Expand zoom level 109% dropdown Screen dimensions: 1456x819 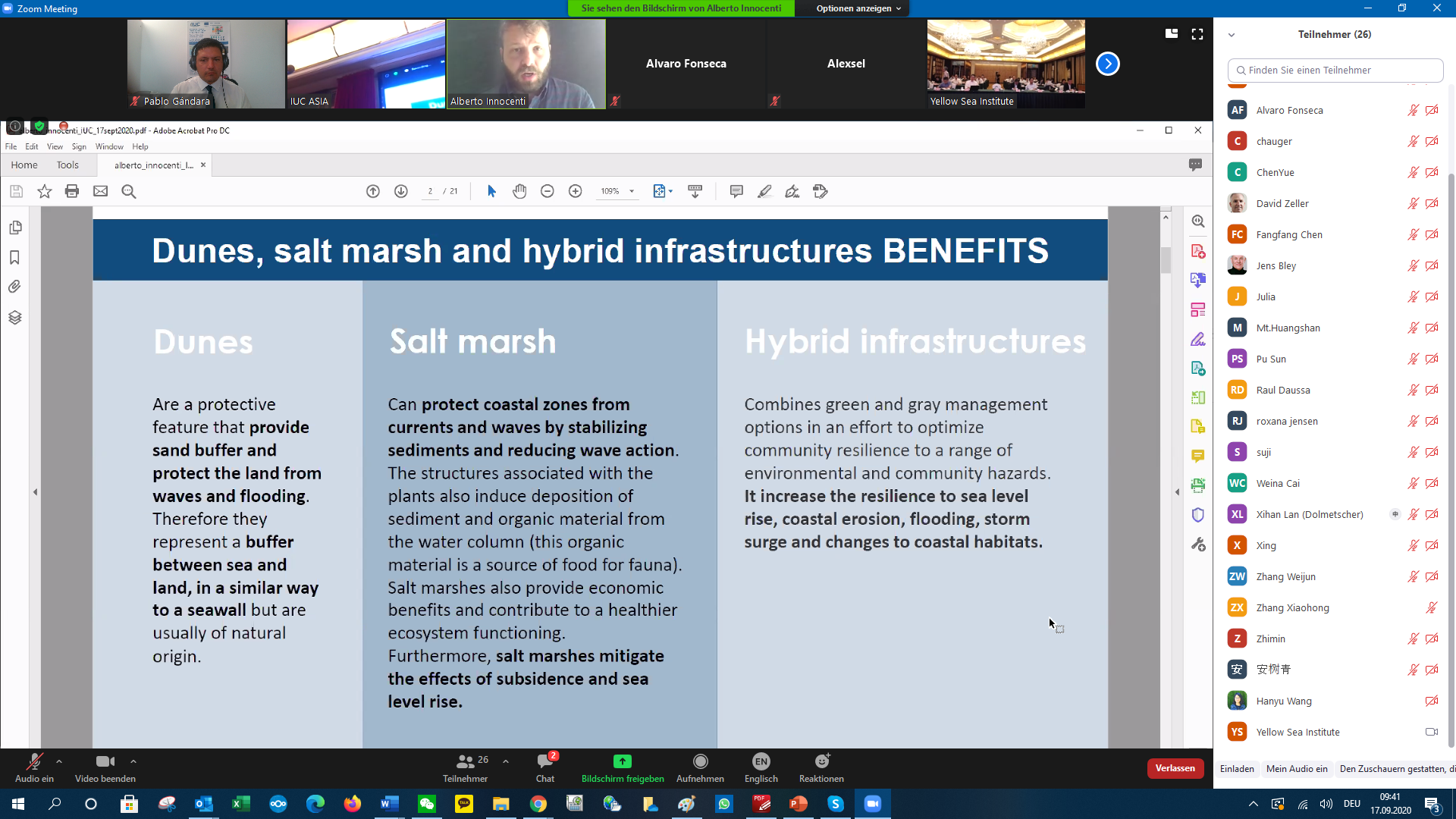[x=632, y=191]
